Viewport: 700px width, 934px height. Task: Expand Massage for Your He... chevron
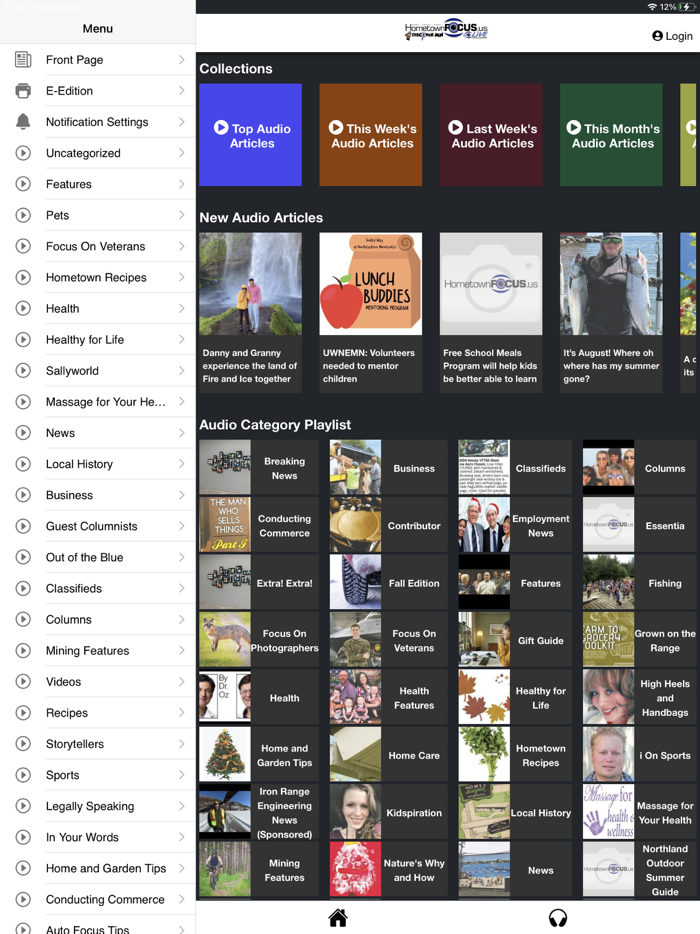point(182,401)
